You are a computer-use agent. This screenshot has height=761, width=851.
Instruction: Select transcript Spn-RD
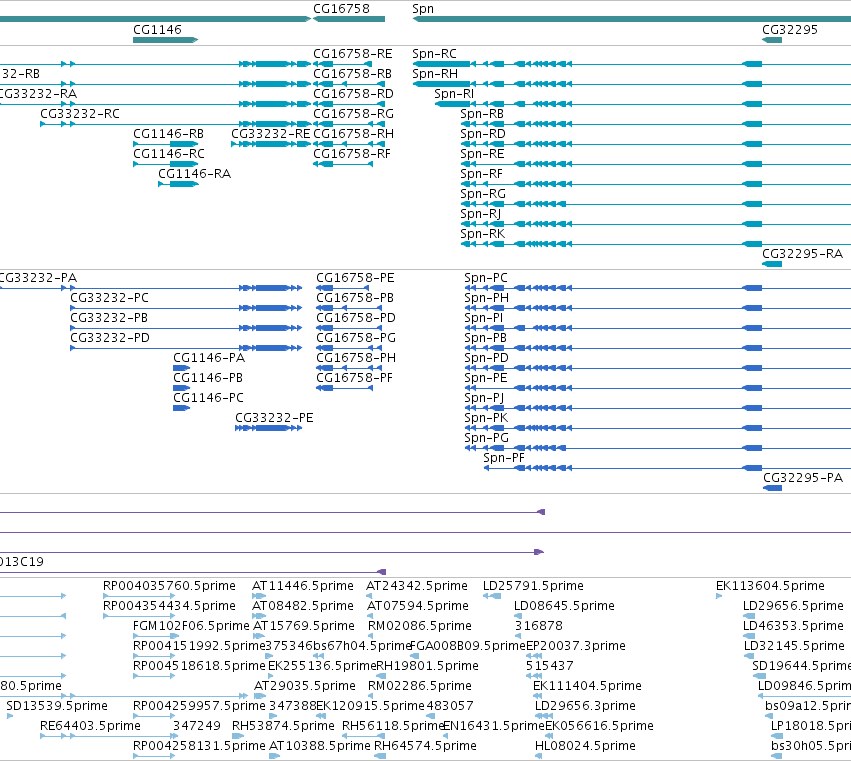coord(482,134)
